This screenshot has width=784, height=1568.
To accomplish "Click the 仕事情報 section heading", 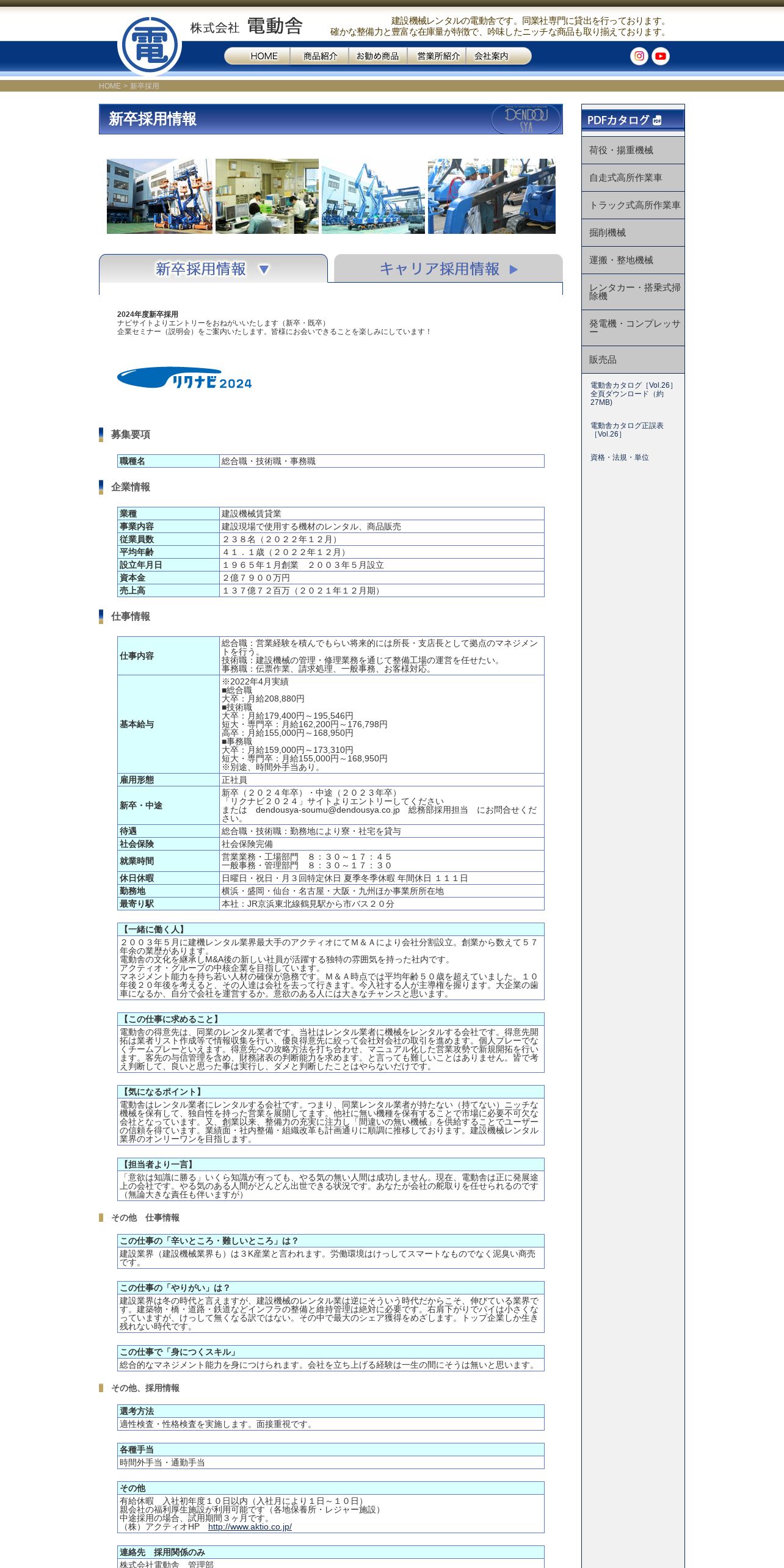I will tap(130, 617).
